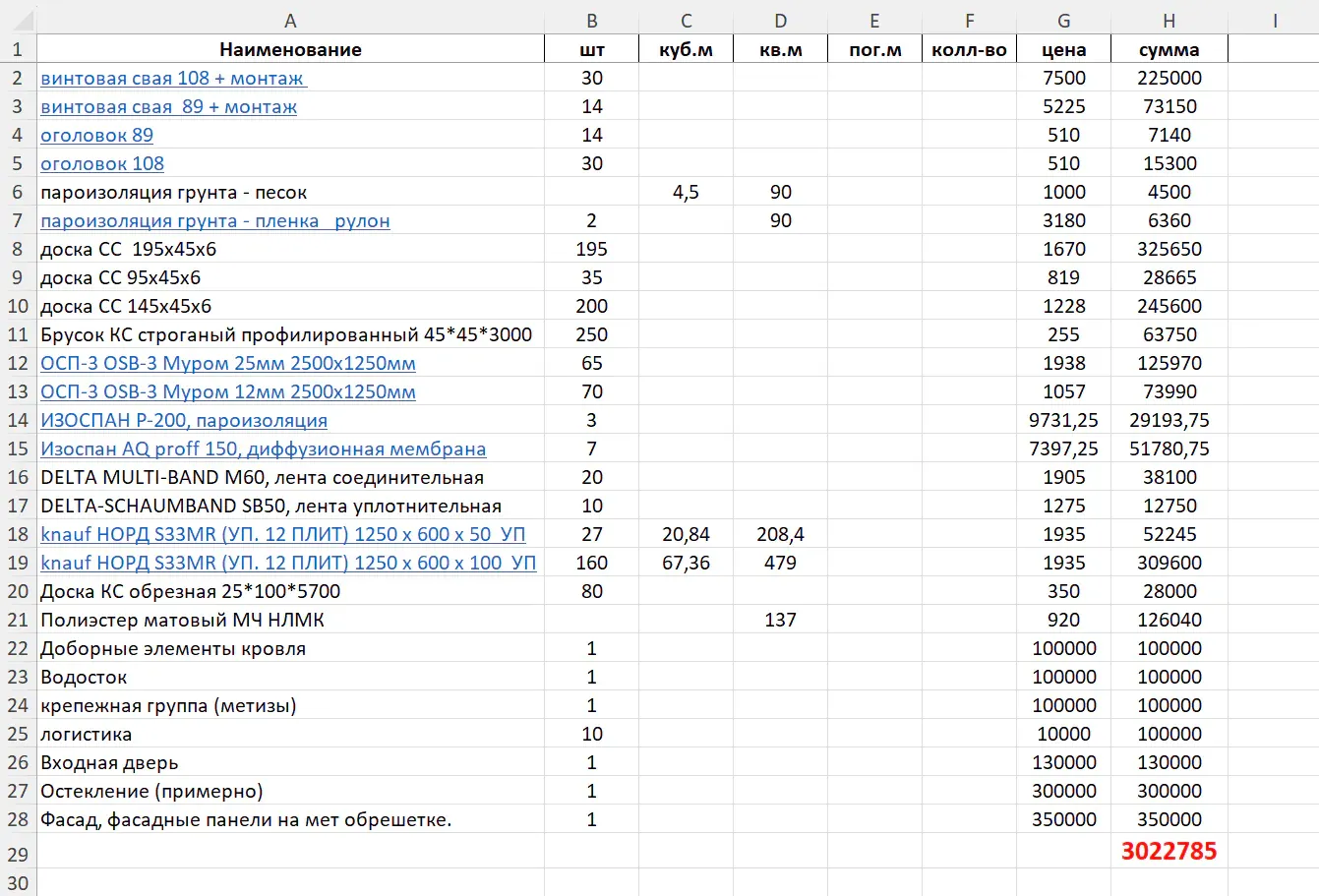The width and height of the screenshot is (1319, 896).
Task: Select column F header
Action: (970, 21)
